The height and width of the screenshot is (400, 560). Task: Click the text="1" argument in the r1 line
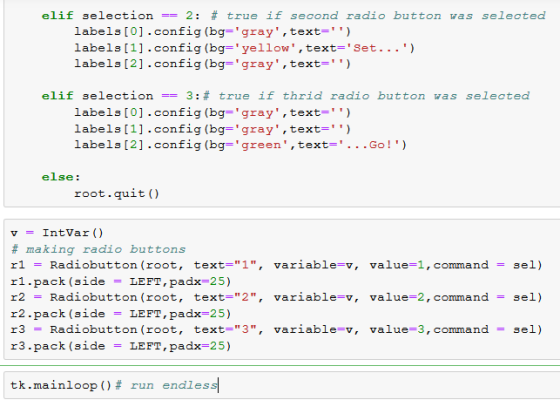pos(225,265)
